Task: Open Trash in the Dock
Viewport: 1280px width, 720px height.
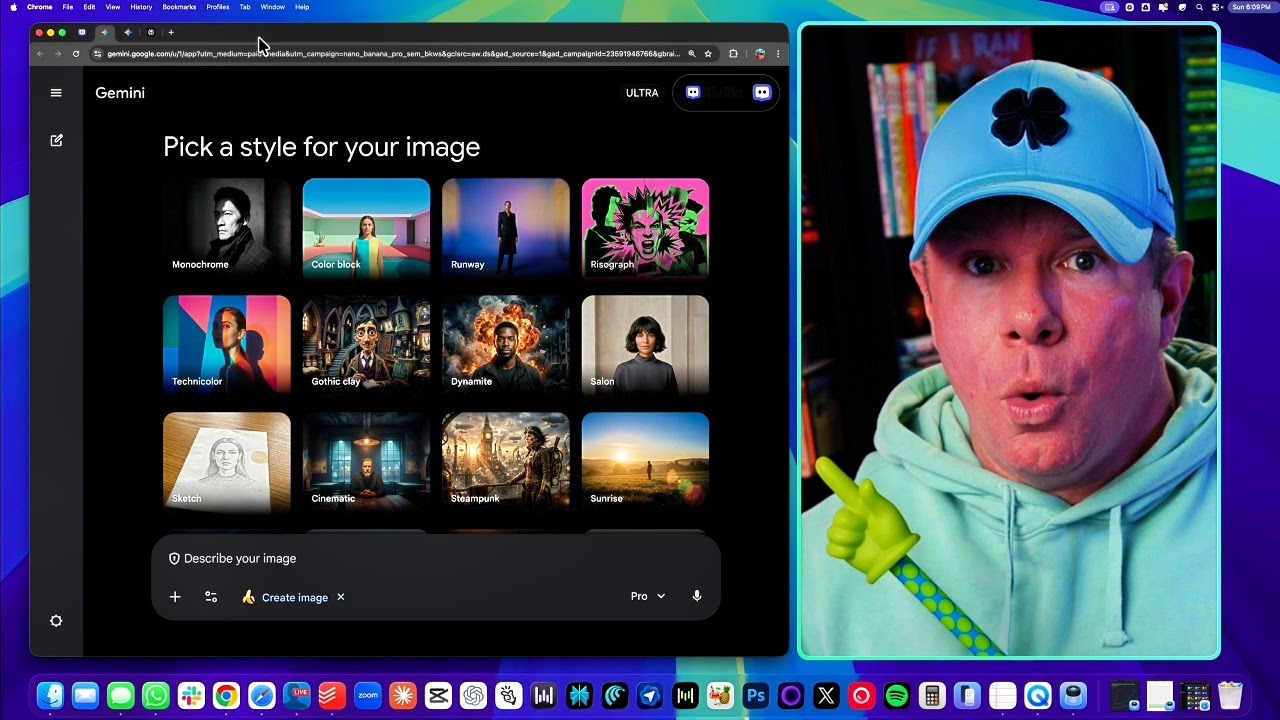Action: [x=1230, y=695]
